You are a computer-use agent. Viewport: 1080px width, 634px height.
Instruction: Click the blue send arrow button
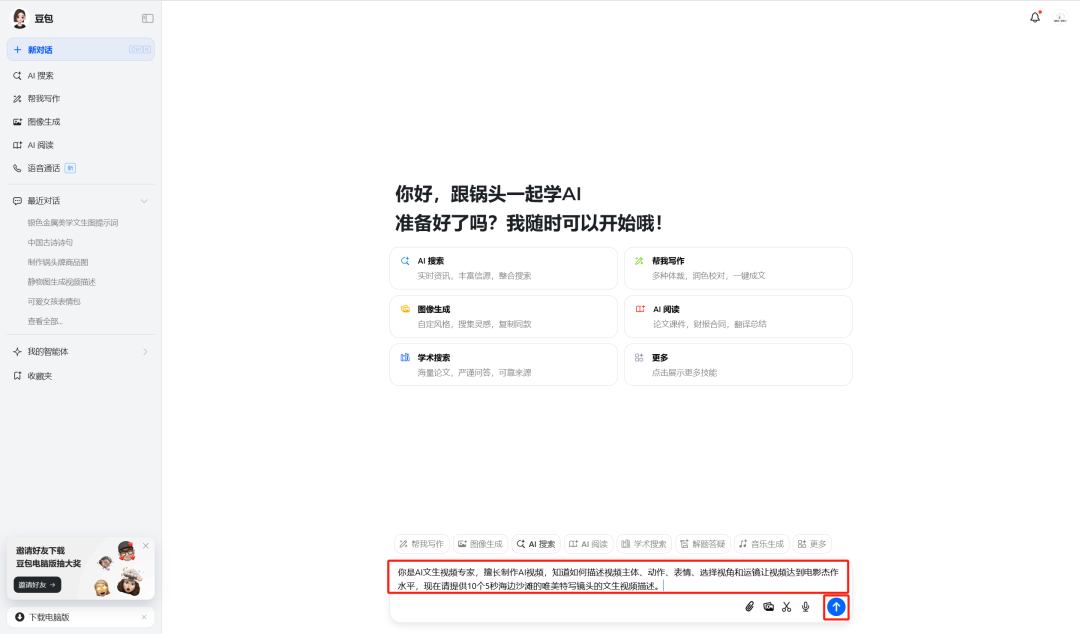pyautogui.click(x=836, y=606)
